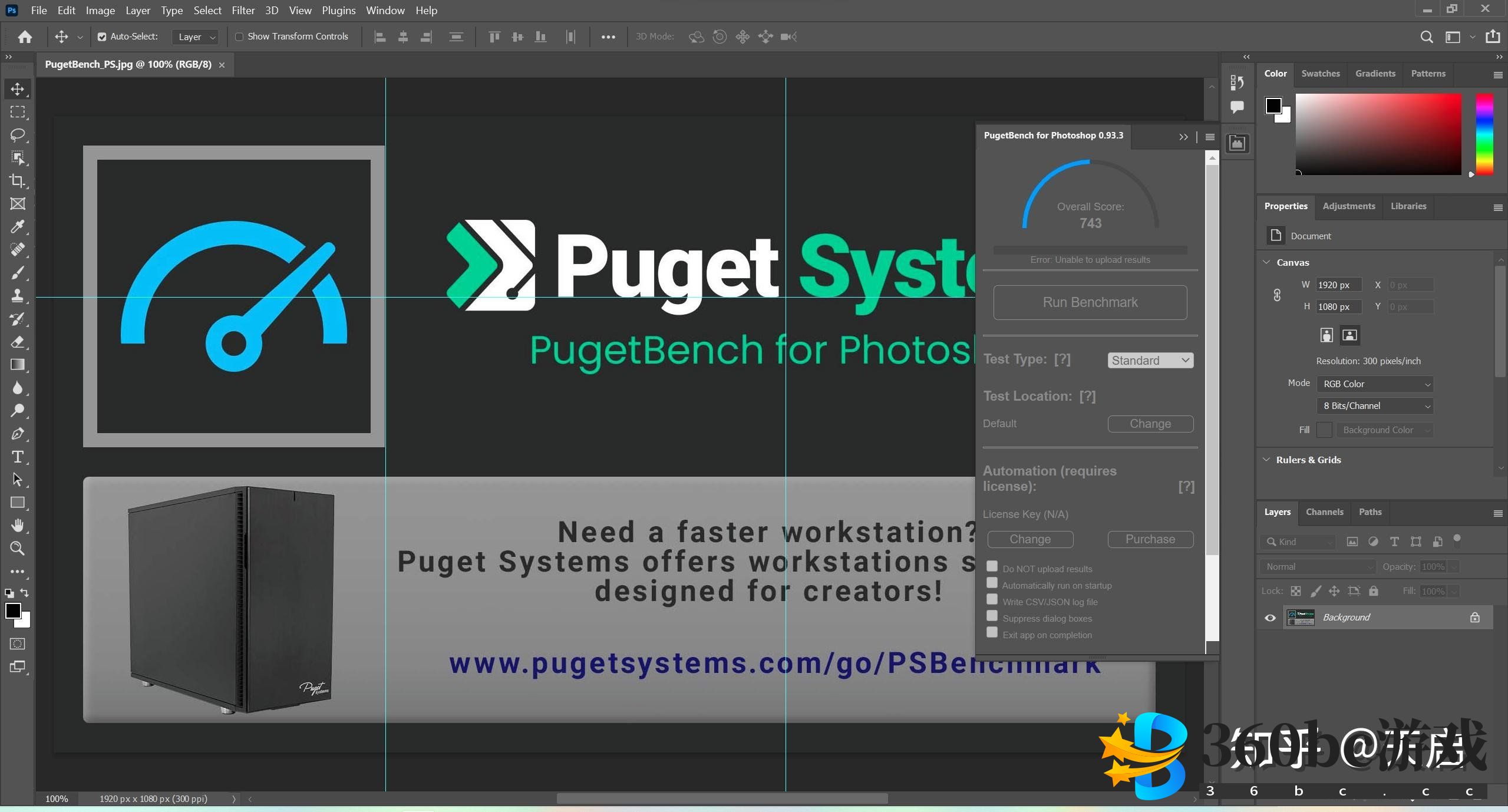Click the Purchase license button
1508x812 pixels.
[1150, 539]
